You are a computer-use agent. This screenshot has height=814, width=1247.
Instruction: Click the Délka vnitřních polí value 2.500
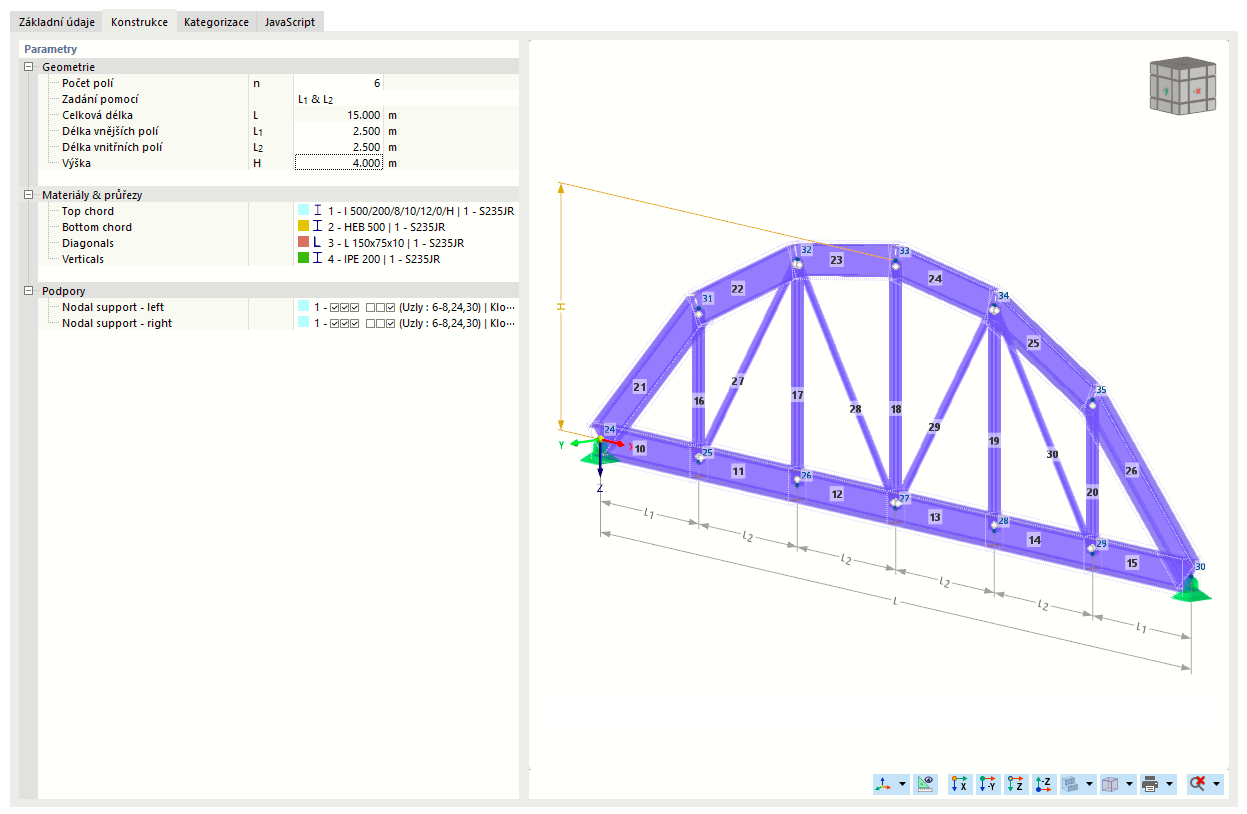338,147
